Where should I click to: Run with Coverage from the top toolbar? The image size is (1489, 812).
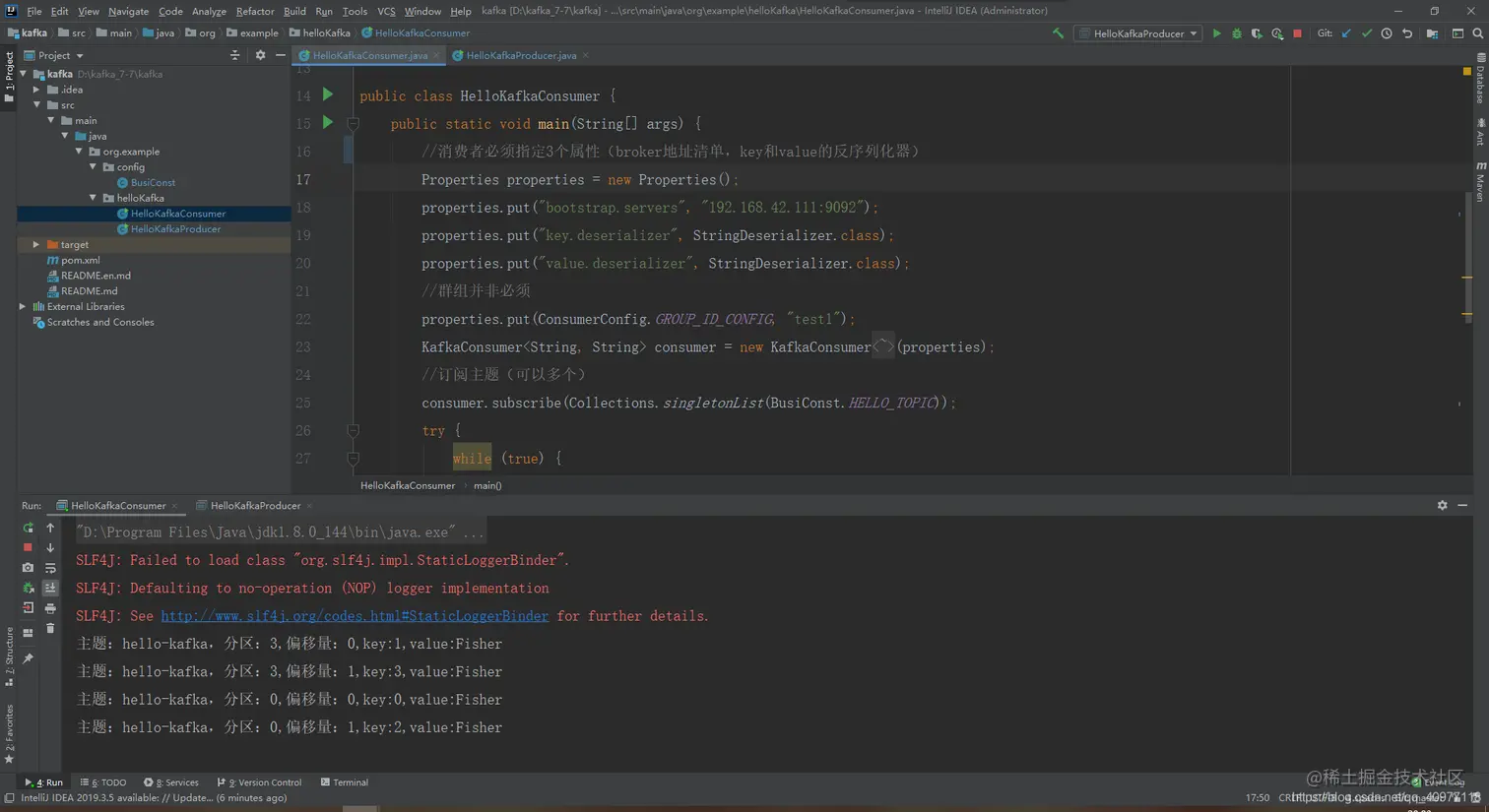pyautogui.click(x=1257, y=33)
